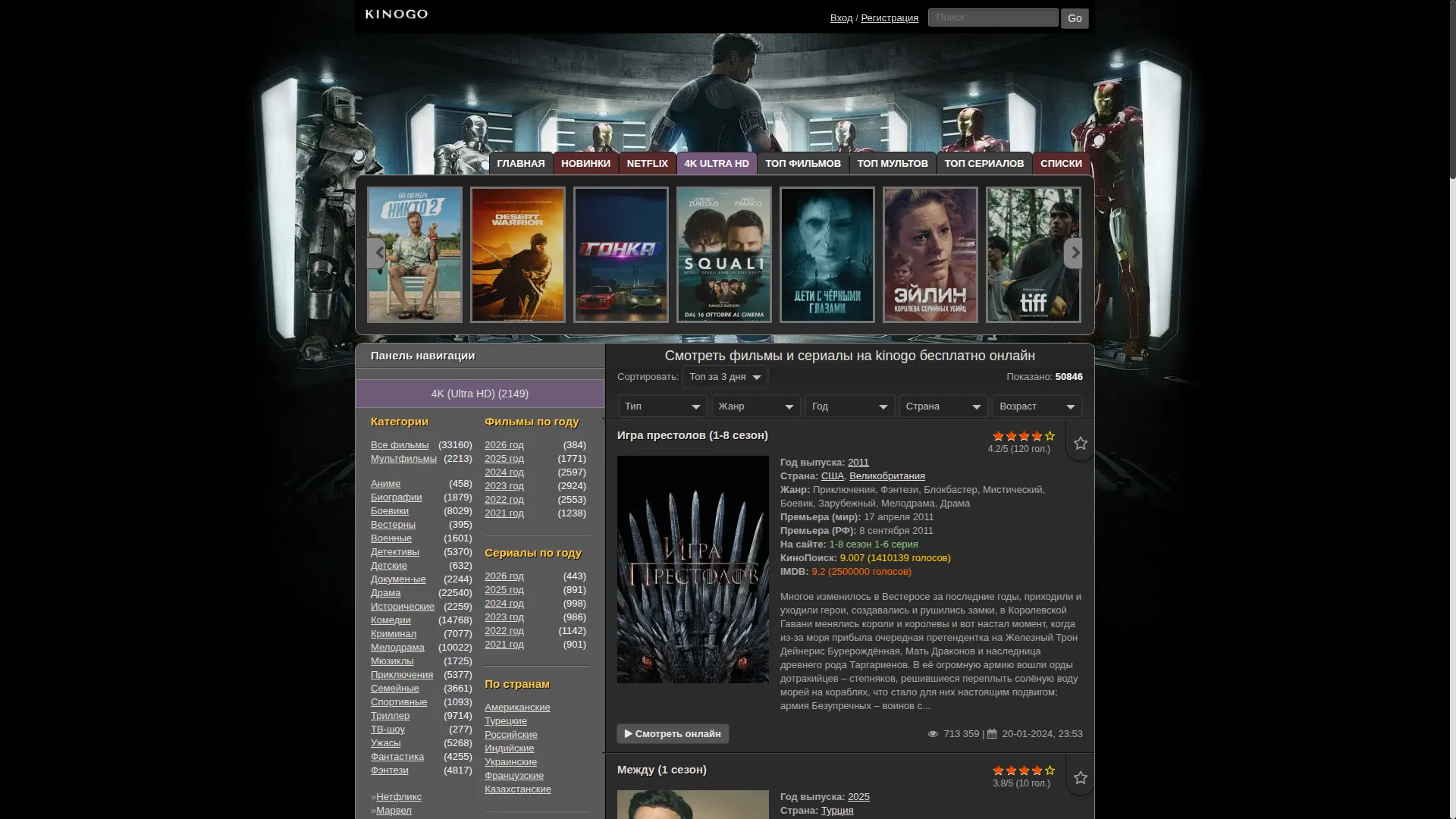This screenshot has height=819, width=1456.
Task: Rate Игра престолов with star rating
Action: tap(1024, 436)
